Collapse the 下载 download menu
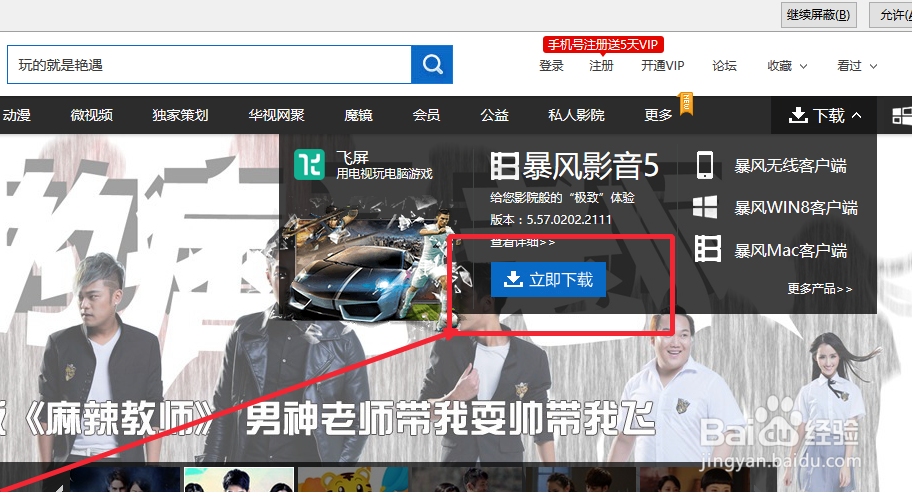 pyautogui.click(x=824, y=115)
